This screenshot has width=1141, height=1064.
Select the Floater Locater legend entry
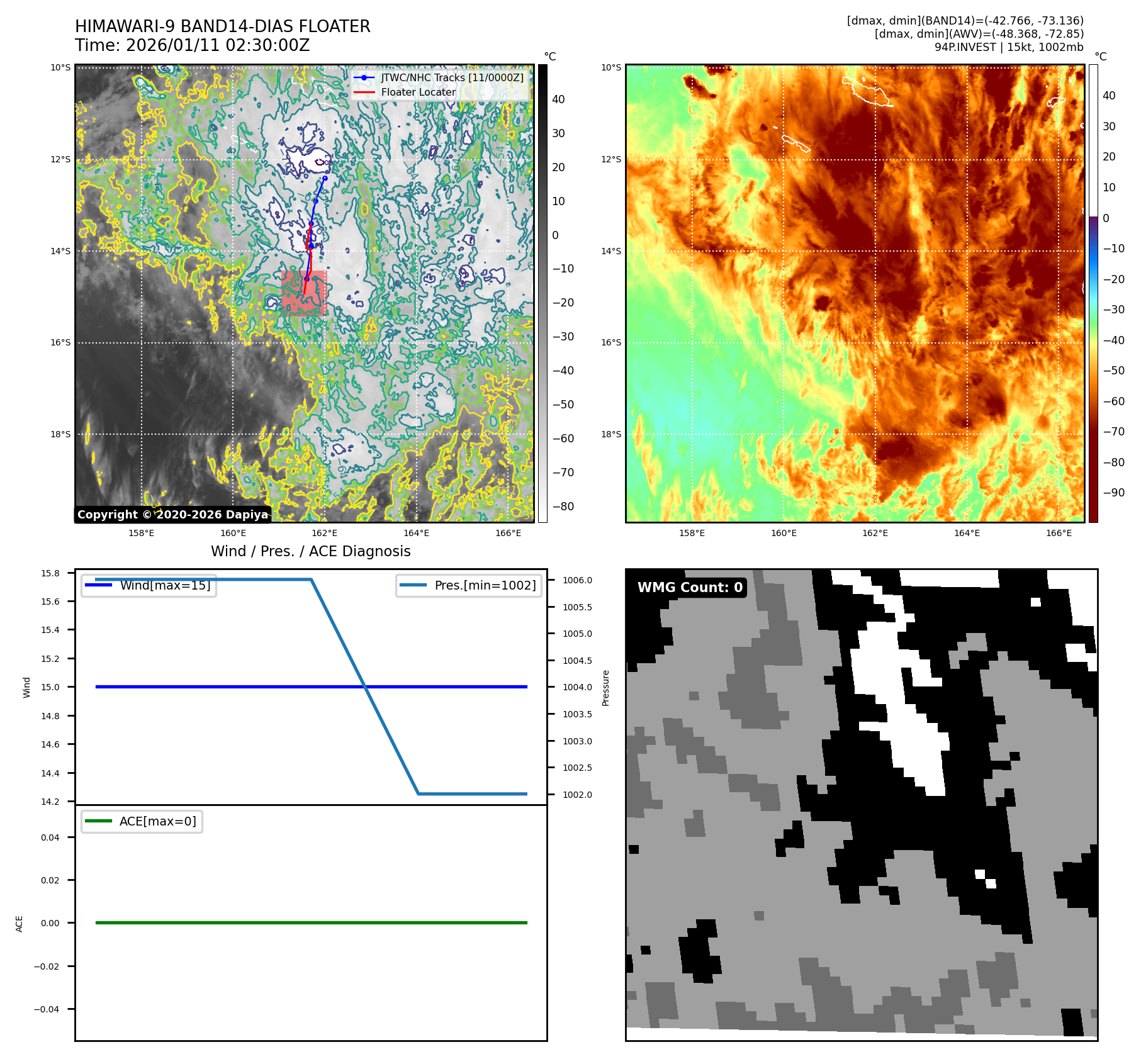point(418,92)
